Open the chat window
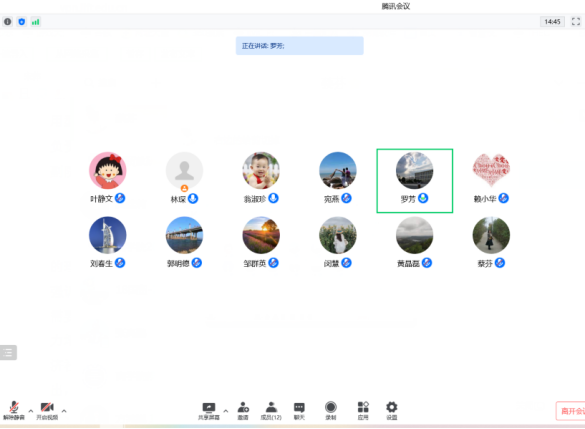Screen dimensions: 585x429 point(299,411)
